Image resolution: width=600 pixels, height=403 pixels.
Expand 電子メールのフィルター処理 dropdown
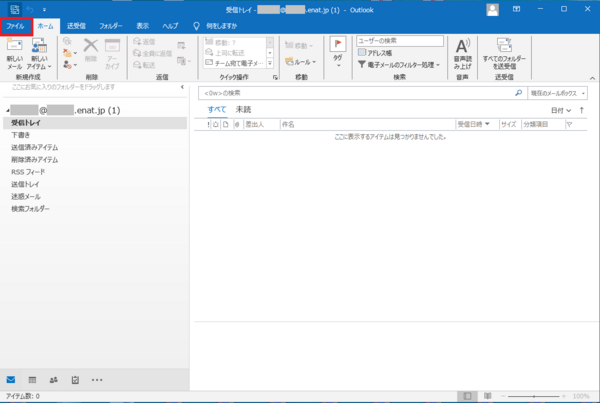click(x=399, y=64)
